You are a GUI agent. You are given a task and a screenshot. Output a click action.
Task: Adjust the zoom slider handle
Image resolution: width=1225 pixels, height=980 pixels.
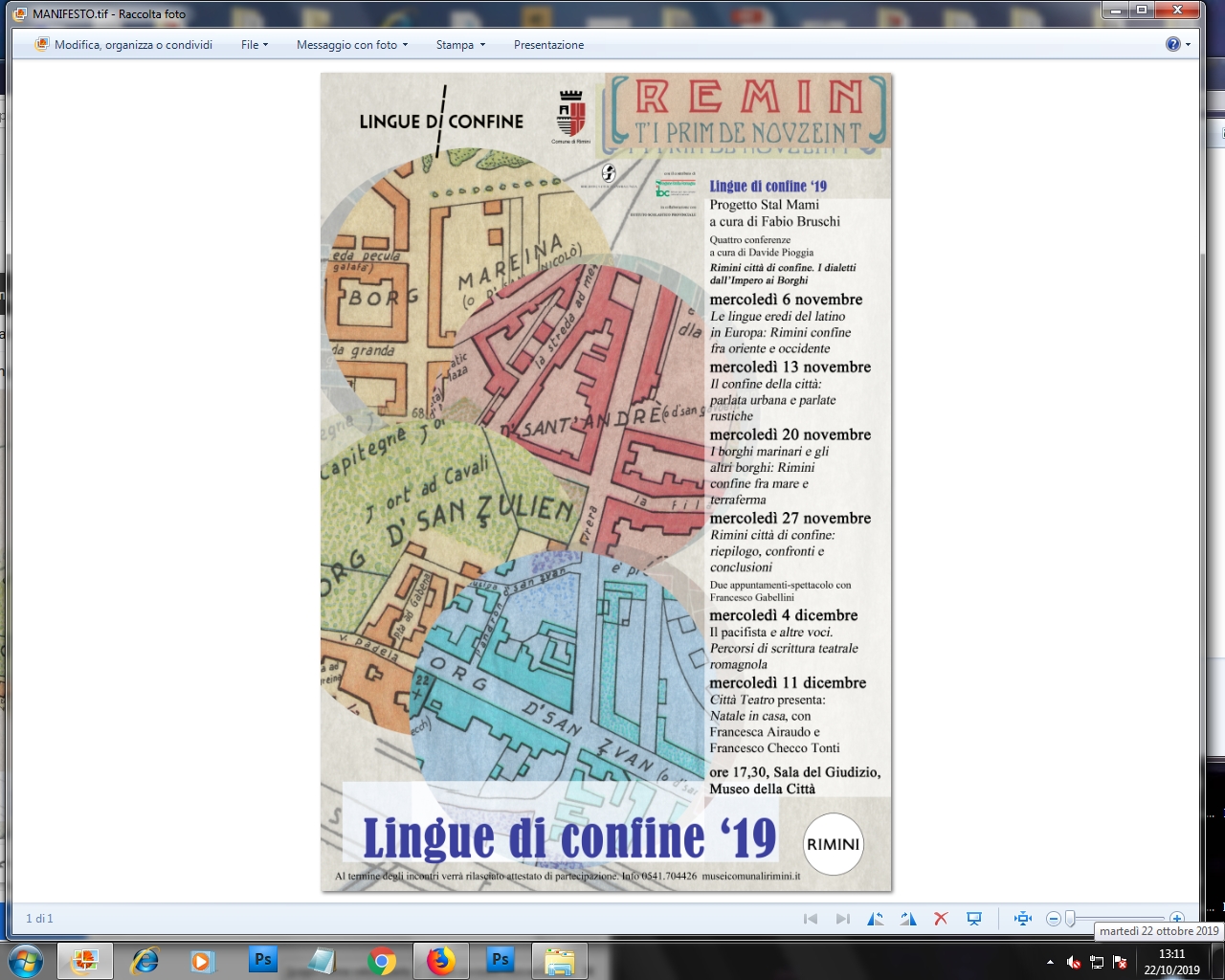(1071, 919)
